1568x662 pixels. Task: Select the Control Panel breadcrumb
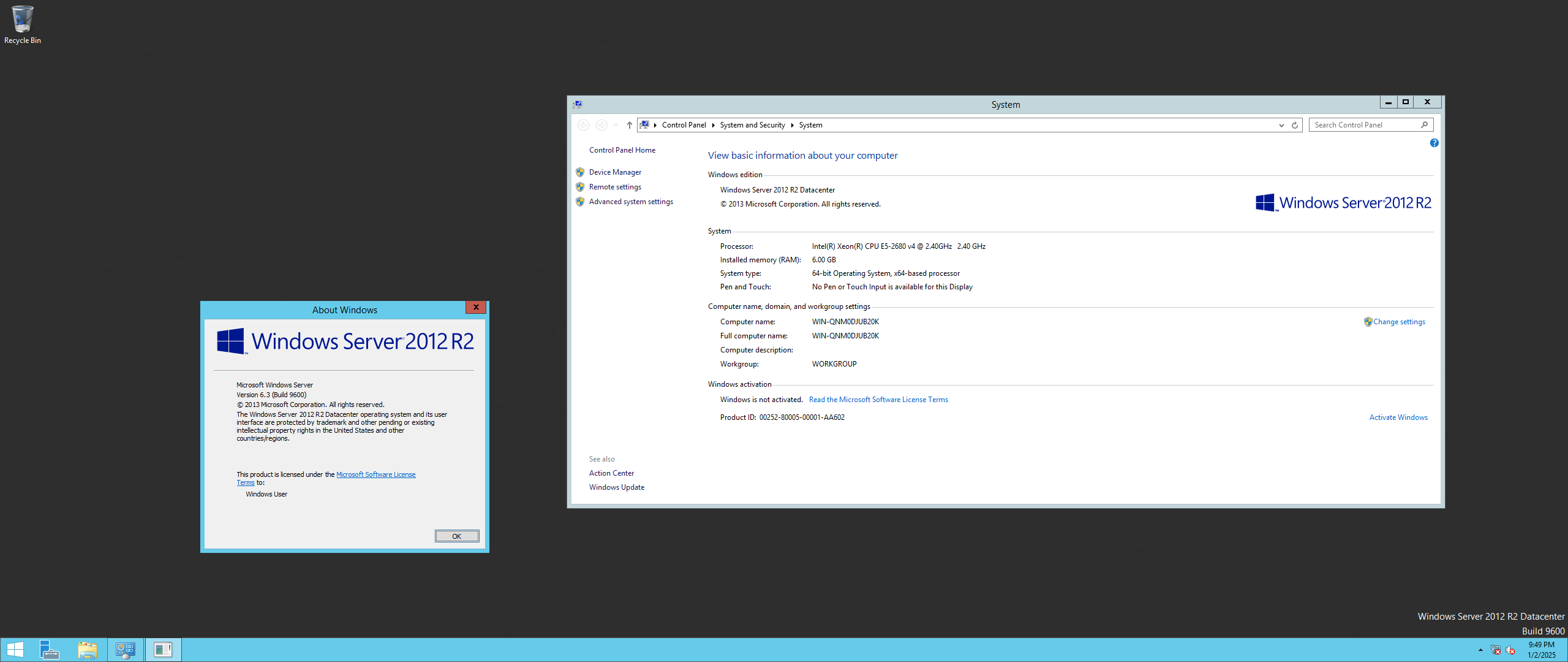click(684, 125)
